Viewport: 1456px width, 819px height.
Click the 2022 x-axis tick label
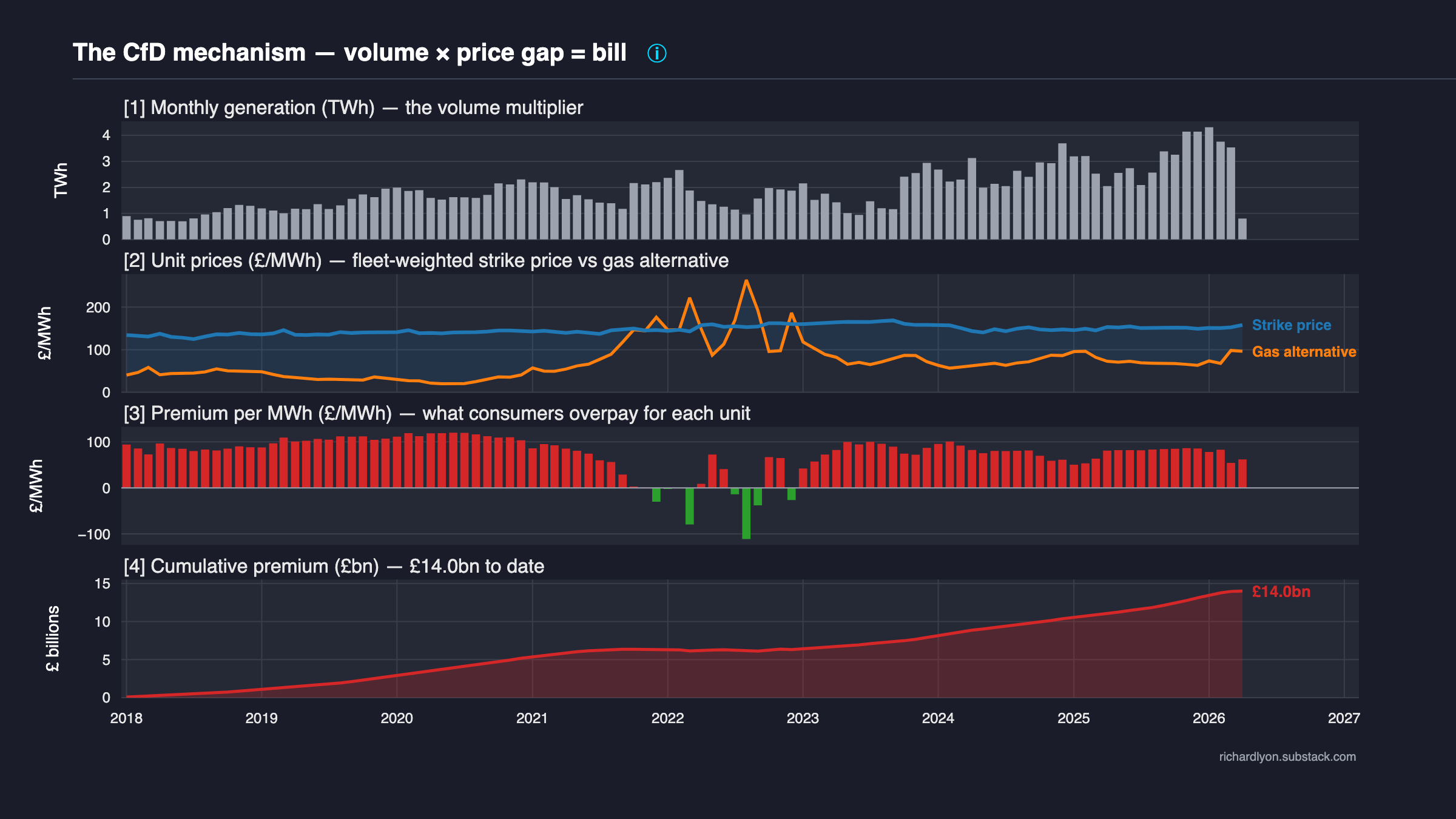click(667, 718)
